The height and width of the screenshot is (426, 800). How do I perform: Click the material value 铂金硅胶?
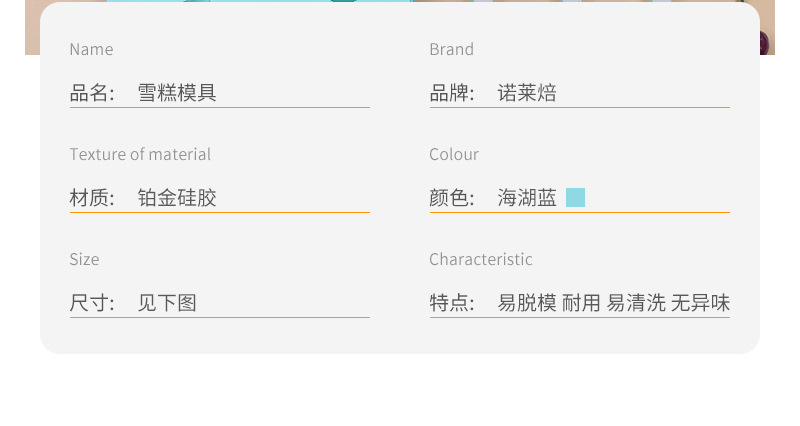[x=177, y=198]
